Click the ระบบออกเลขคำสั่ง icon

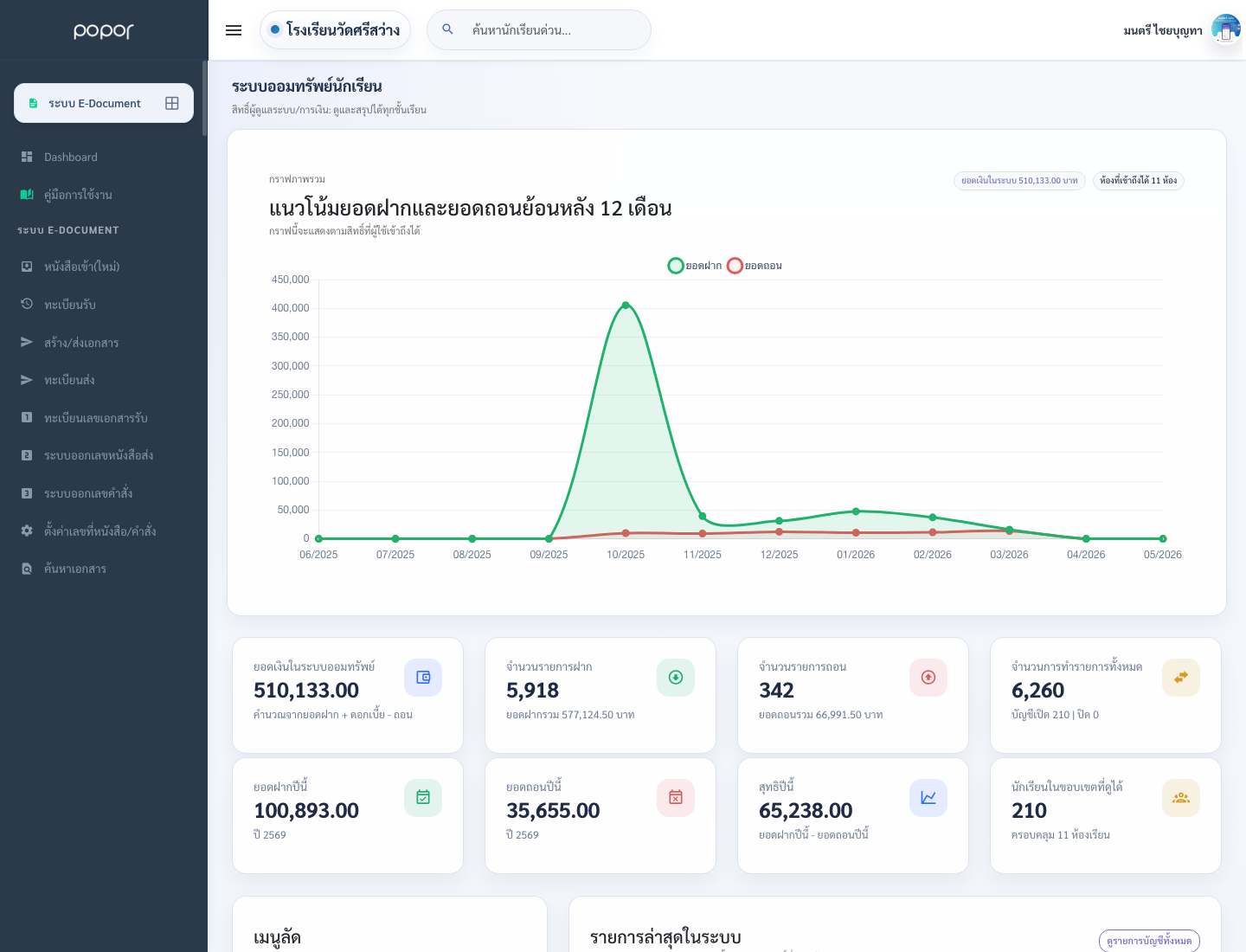click(27, 493)
